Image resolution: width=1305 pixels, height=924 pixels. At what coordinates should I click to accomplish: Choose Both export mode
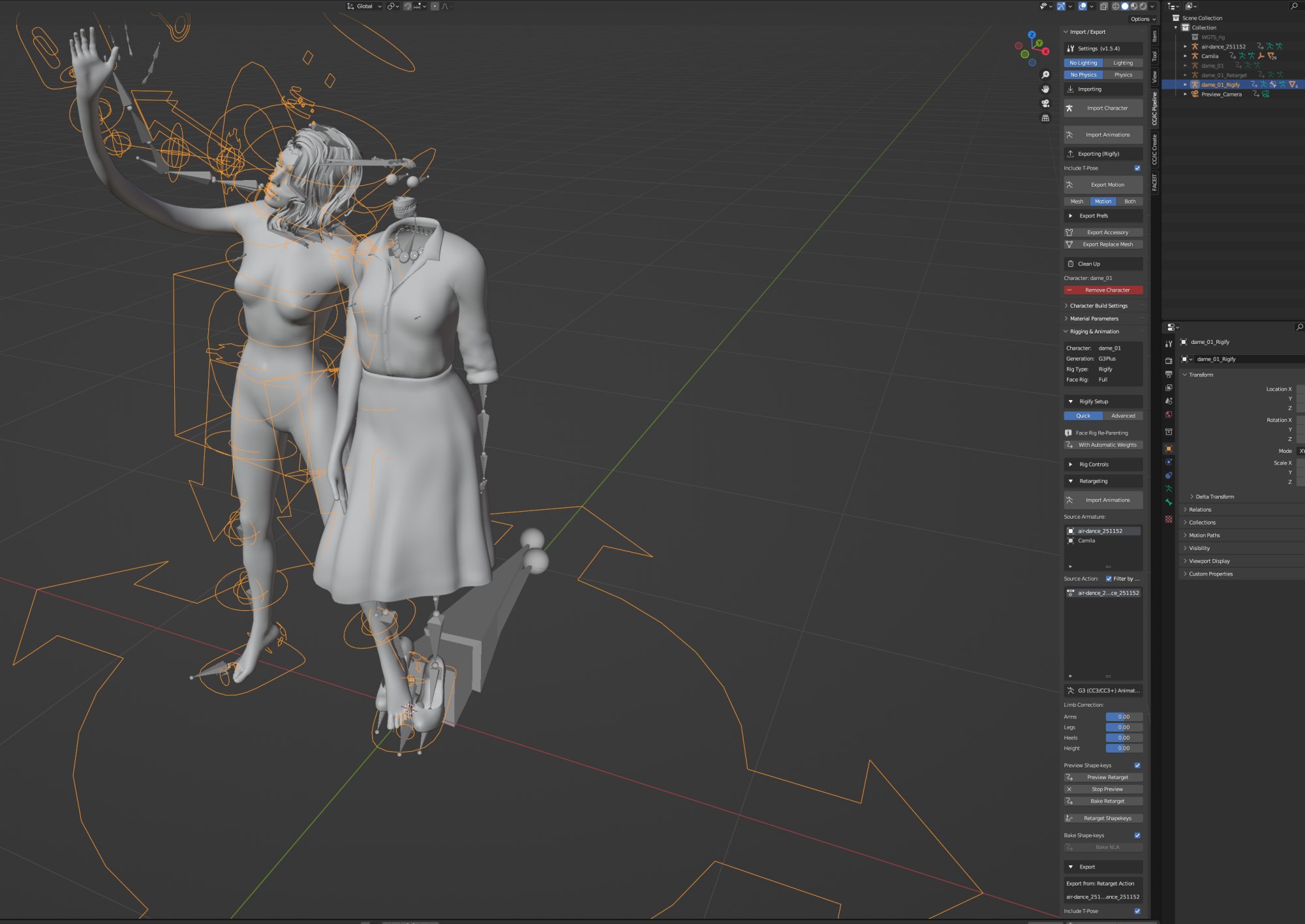pyautogui.click(x=1130, y=202)
